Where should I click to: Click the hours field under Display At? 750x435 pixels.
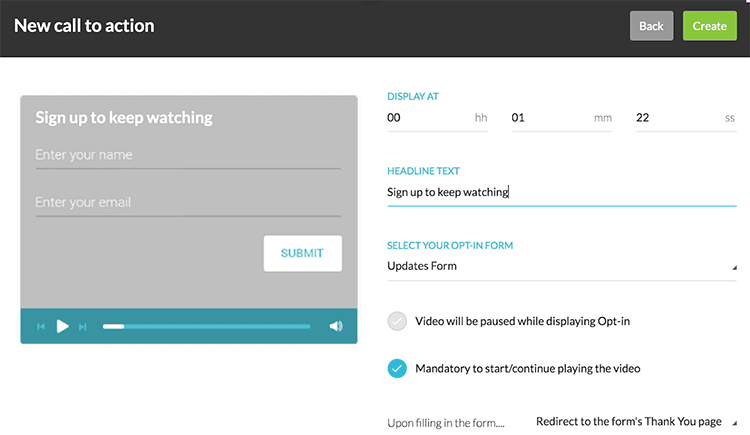(x=437, y=118)
